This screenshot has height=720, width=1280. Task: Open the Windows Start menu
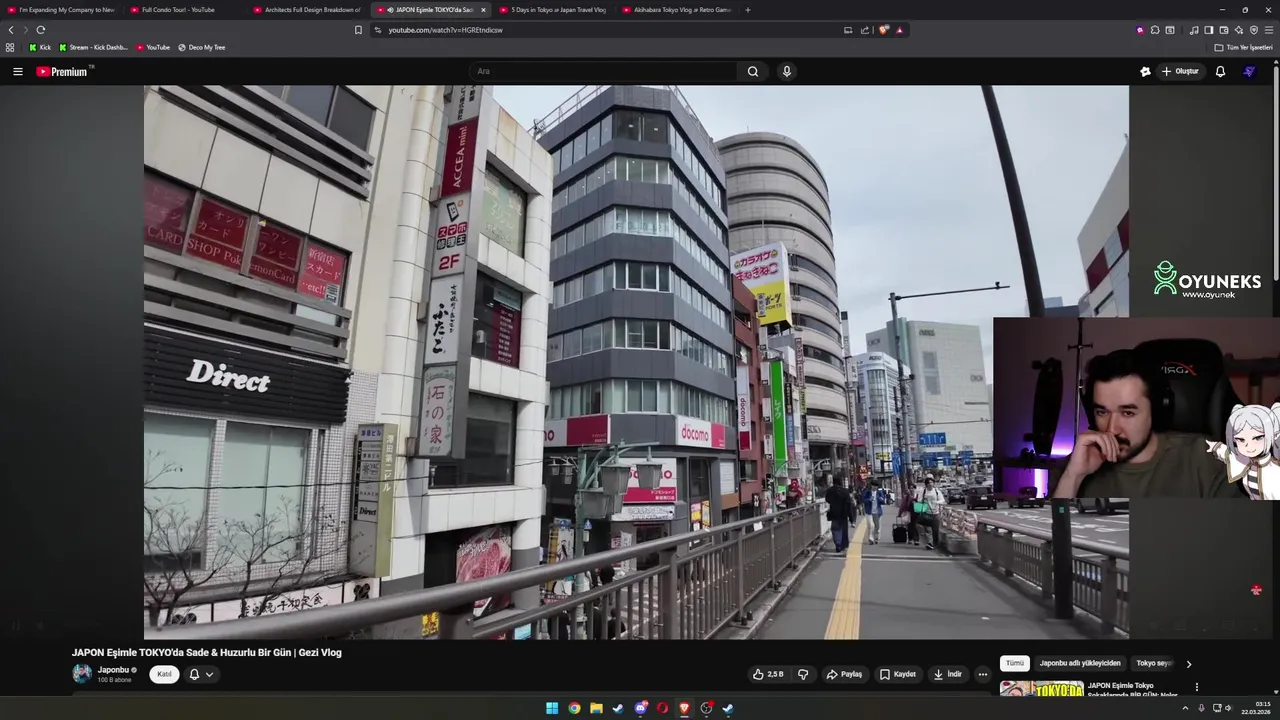click(552, 708)
